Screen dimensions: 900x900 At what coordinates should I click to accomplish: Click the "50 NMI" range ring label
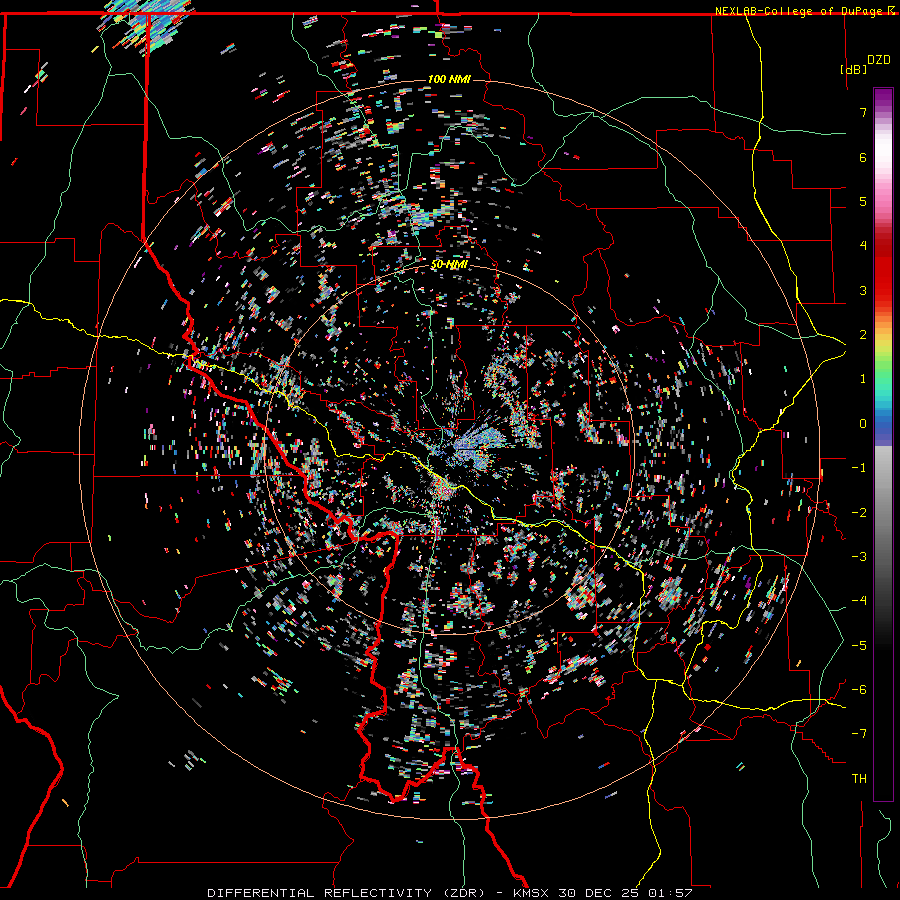click(x=449, y=265)
